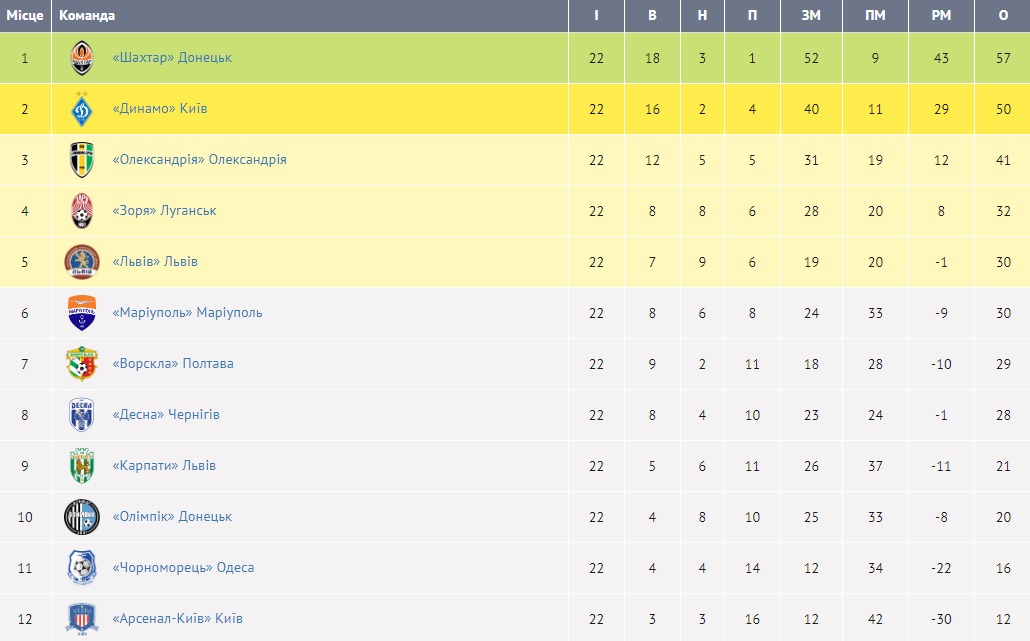Click the Vorskla Poltava club crest
The width and height of the screenshot is (1030, 641).
coord(81,364)
